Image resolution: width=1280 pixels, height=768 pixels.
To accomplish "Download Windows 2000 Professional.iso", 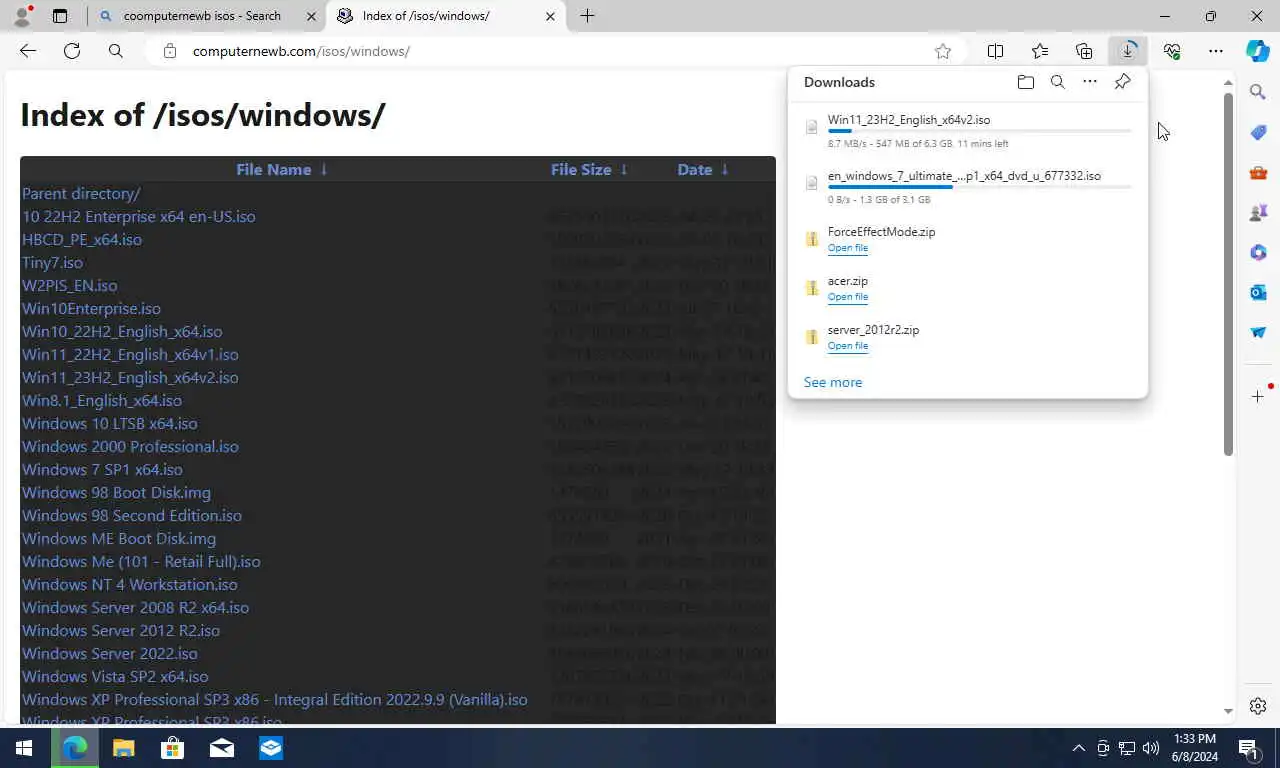I will point(130,446).
